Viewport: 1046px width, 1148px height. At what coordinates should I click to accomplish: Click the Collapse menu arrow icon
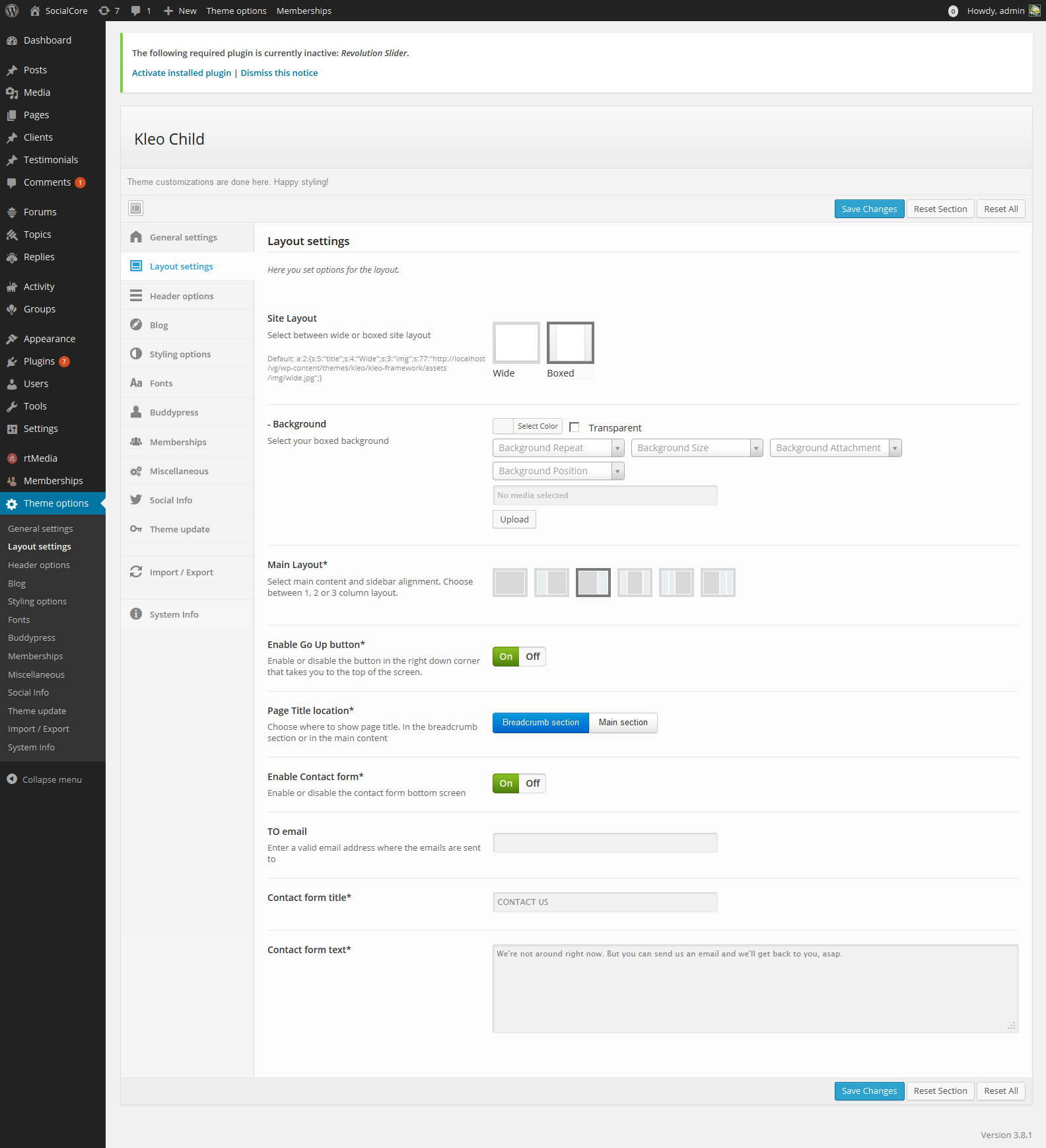tap(12, 779)
